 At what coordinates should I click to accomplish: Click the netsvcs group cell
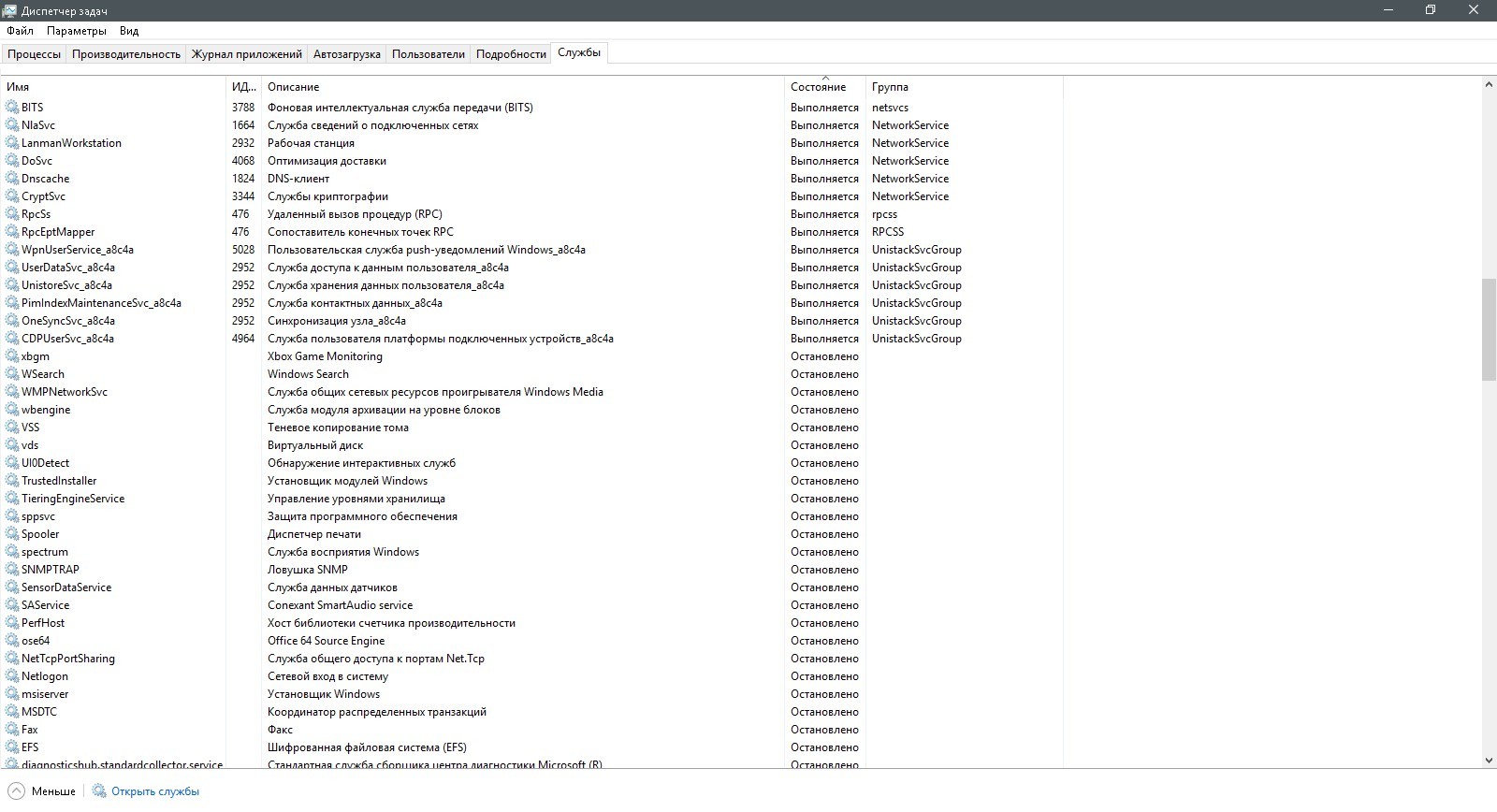coord(890,108)
